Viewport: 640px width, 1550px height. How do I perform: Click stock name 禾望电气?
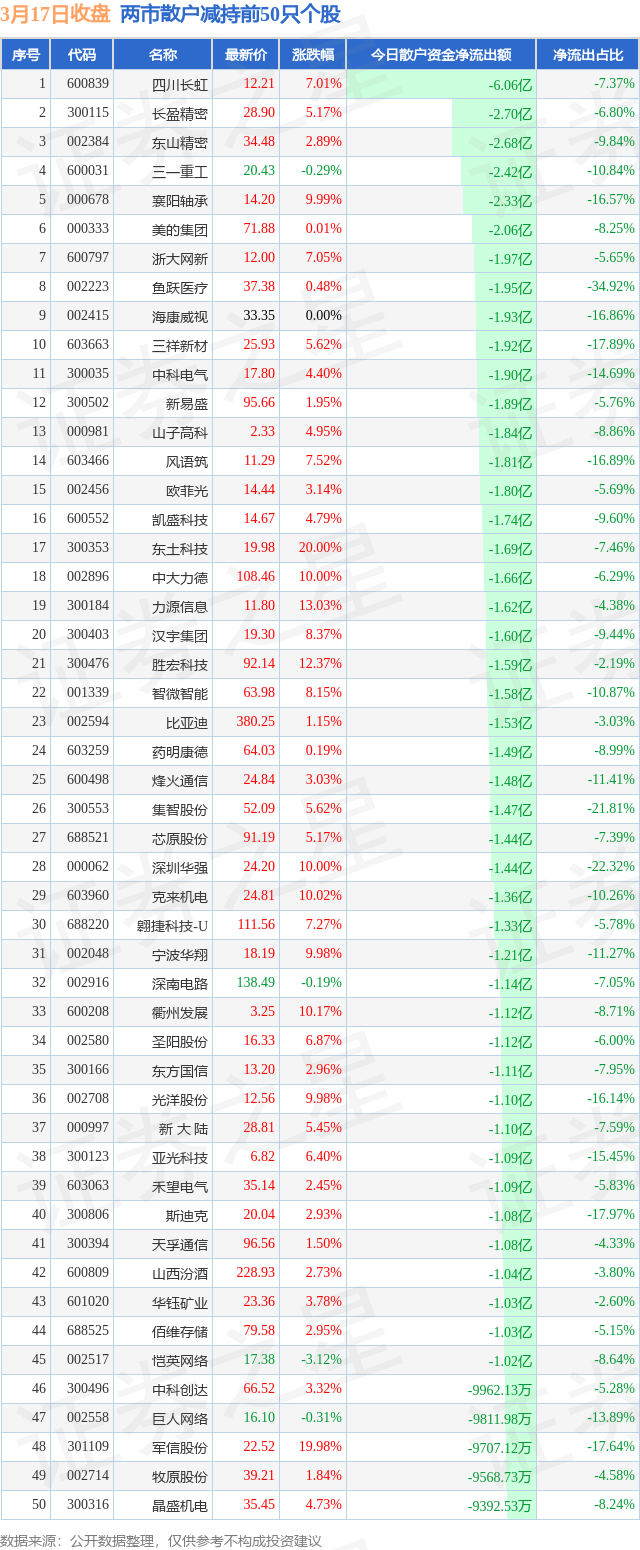click(x=180, y=1186)
